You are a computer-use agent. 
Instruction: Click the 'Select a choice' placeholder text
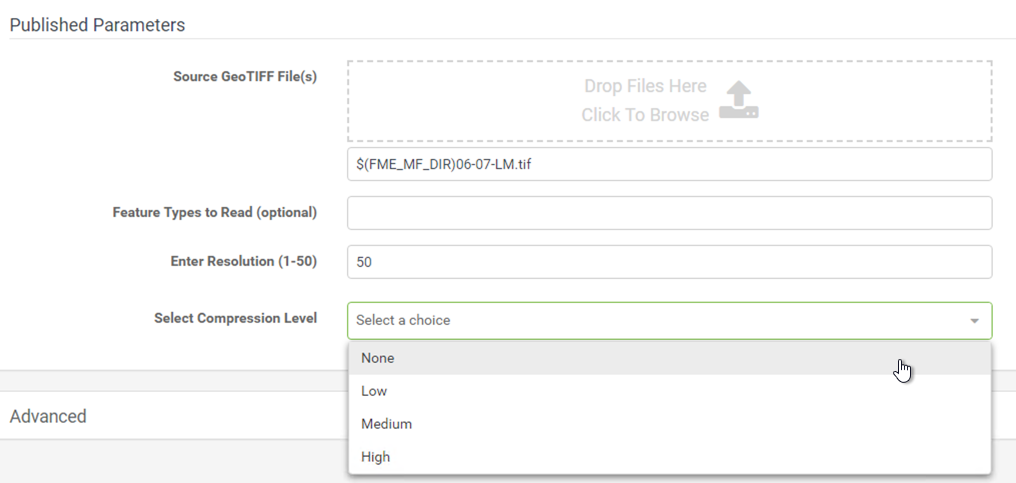tap(403, 320)
